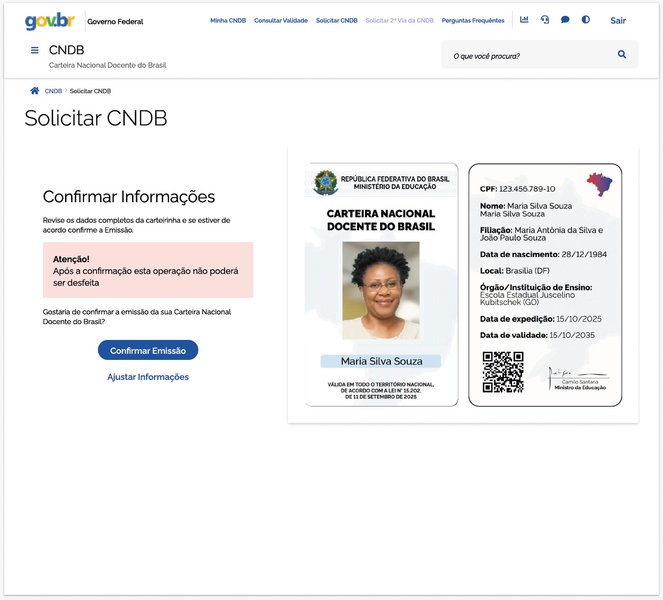663x600 pixels.
Task: Toggle the high contrast mode icon
Action: click(x=586, y=20)
